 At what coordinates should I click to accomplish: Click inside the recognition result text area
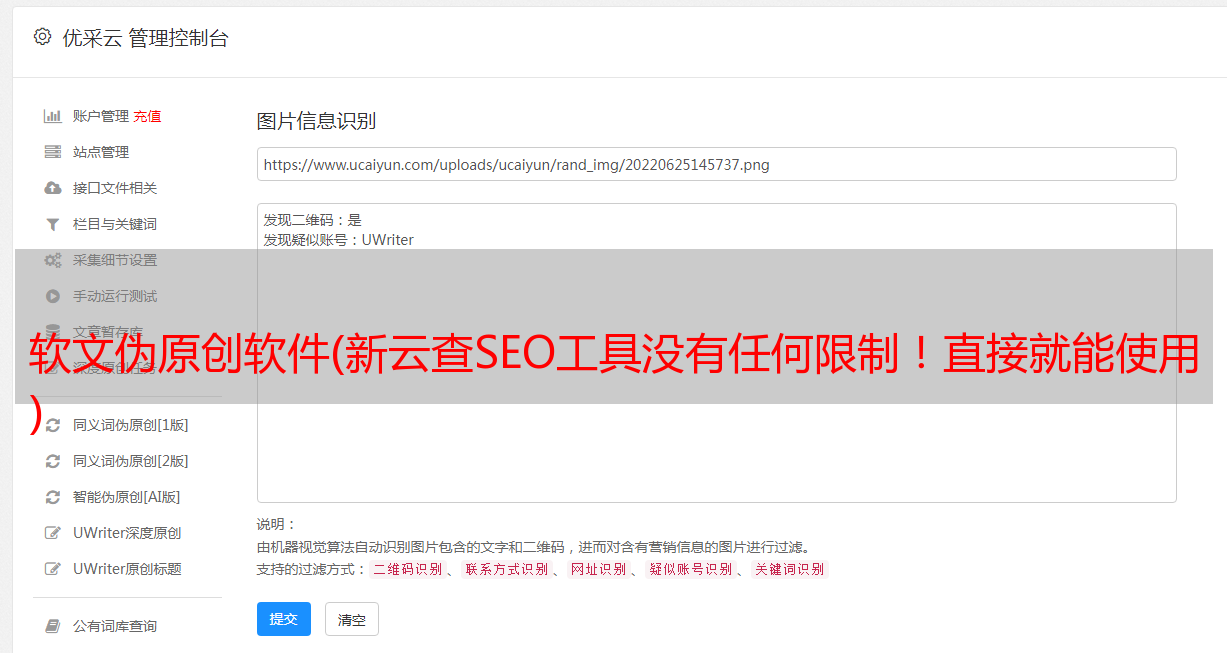pos(716,352)
